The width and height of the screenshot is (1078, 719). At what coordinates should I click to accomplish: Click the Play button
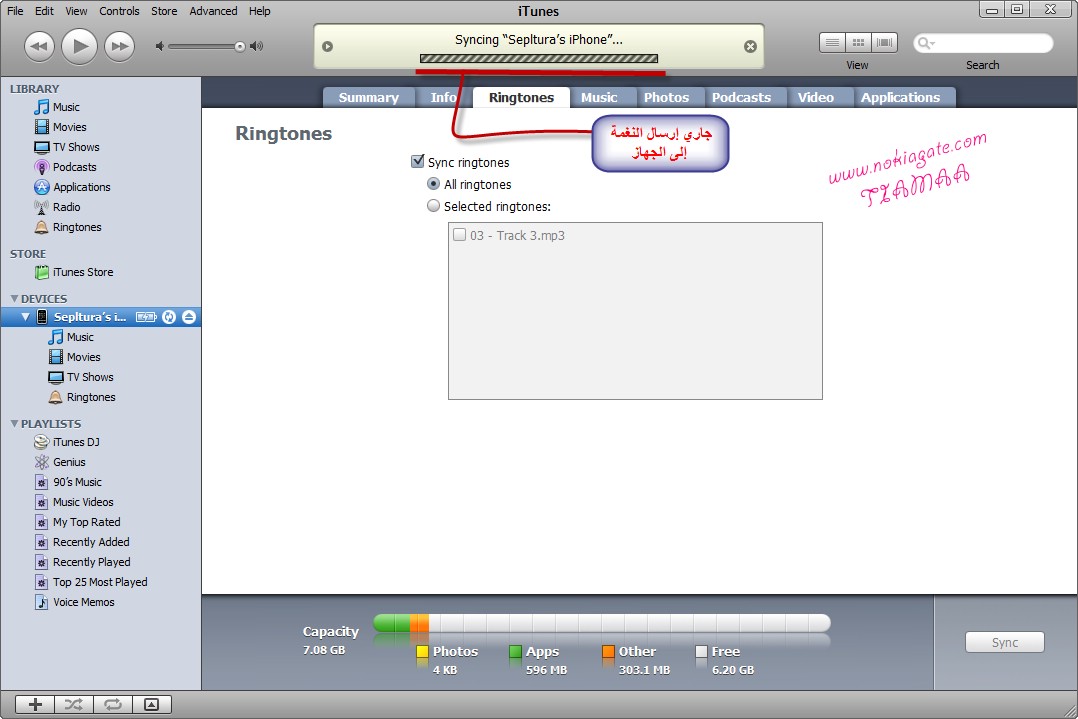click(x=79, y=46)
